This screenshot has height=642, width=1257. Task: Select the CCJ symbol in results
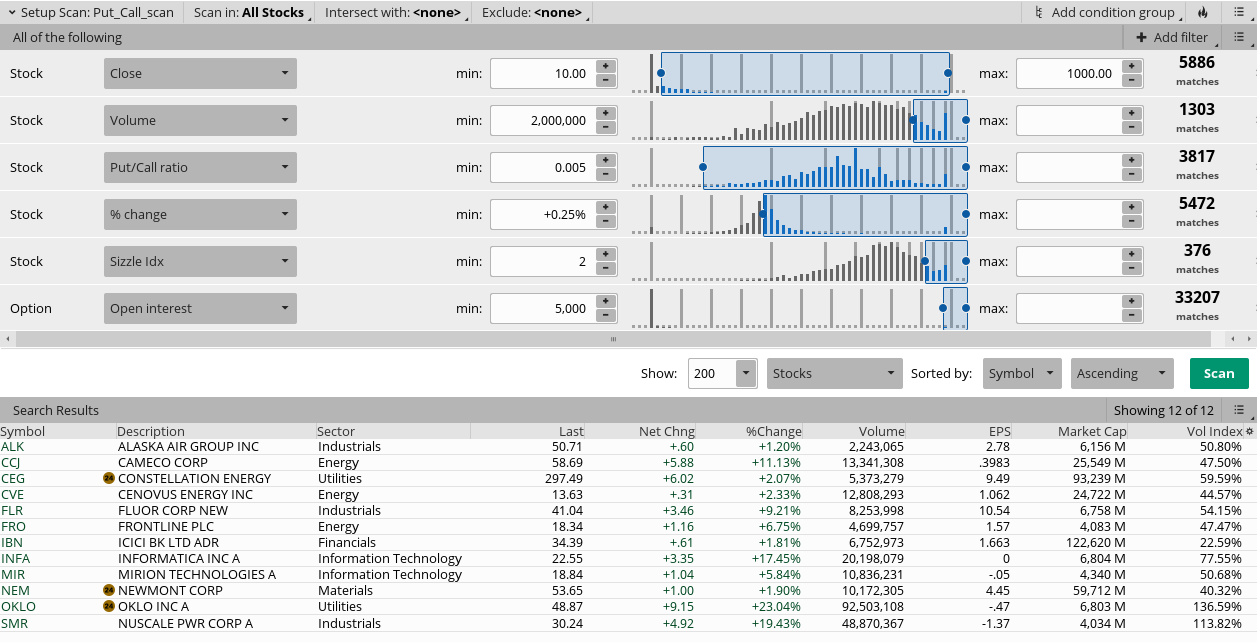tap(11, 463)
